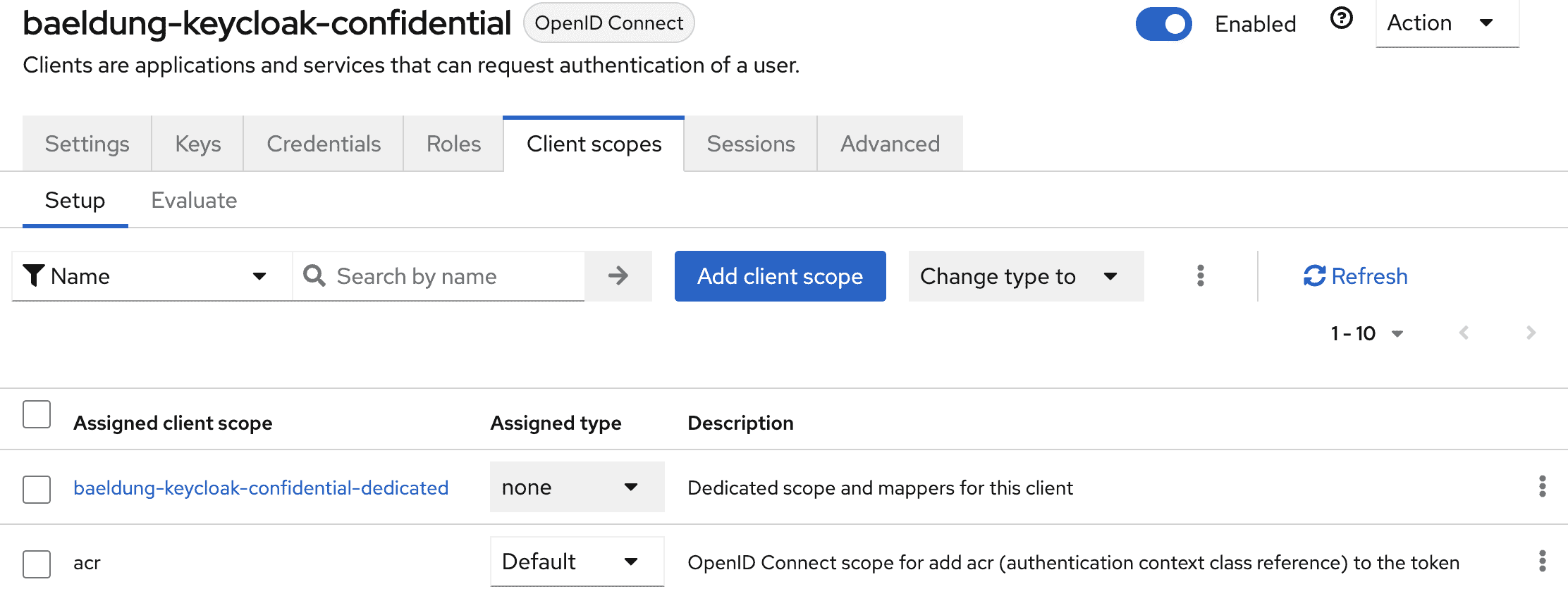Open the baeldung-keycloak-confidential-dedicated link
Viewport: 1568px width, 589px height.
[x=261, y=488]
